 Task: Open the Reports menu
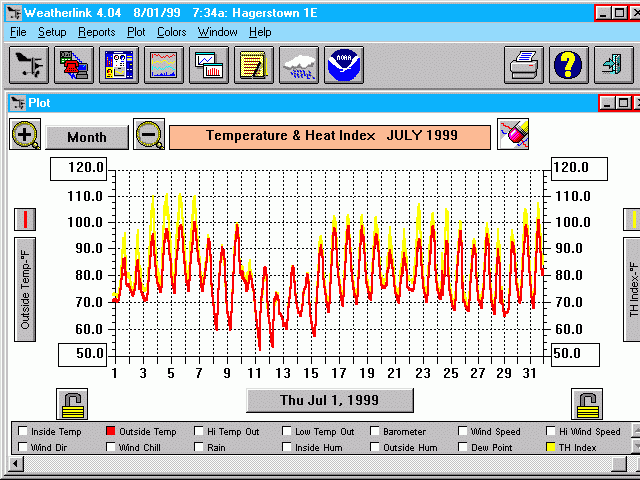tap(97, 32)
